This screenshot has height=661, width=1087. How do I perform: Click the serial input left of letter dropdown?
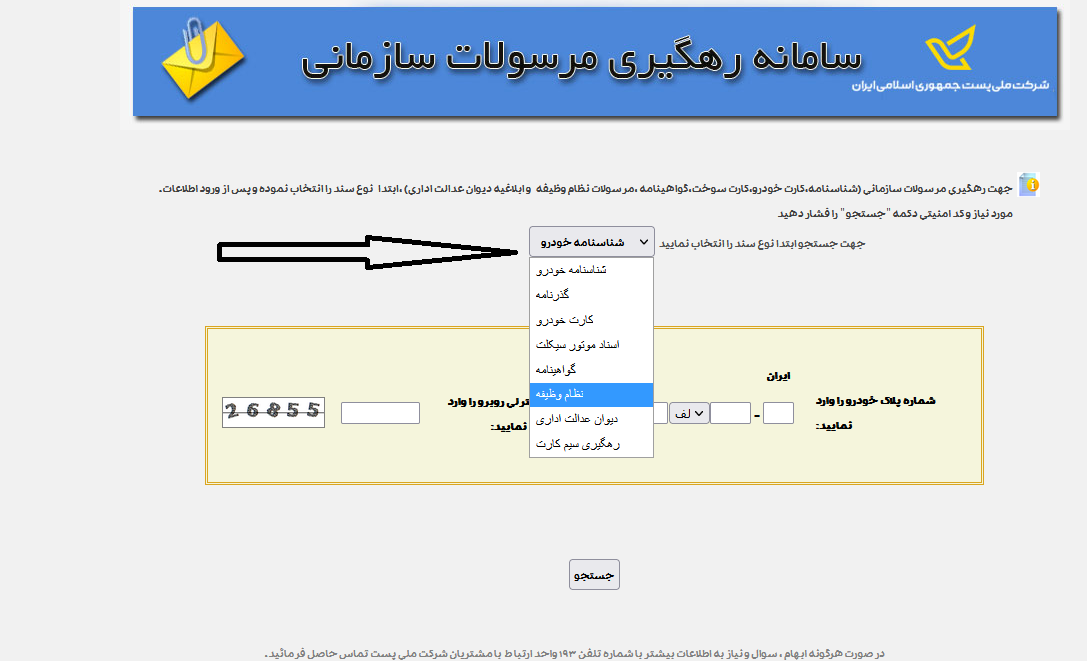point(658,412)
